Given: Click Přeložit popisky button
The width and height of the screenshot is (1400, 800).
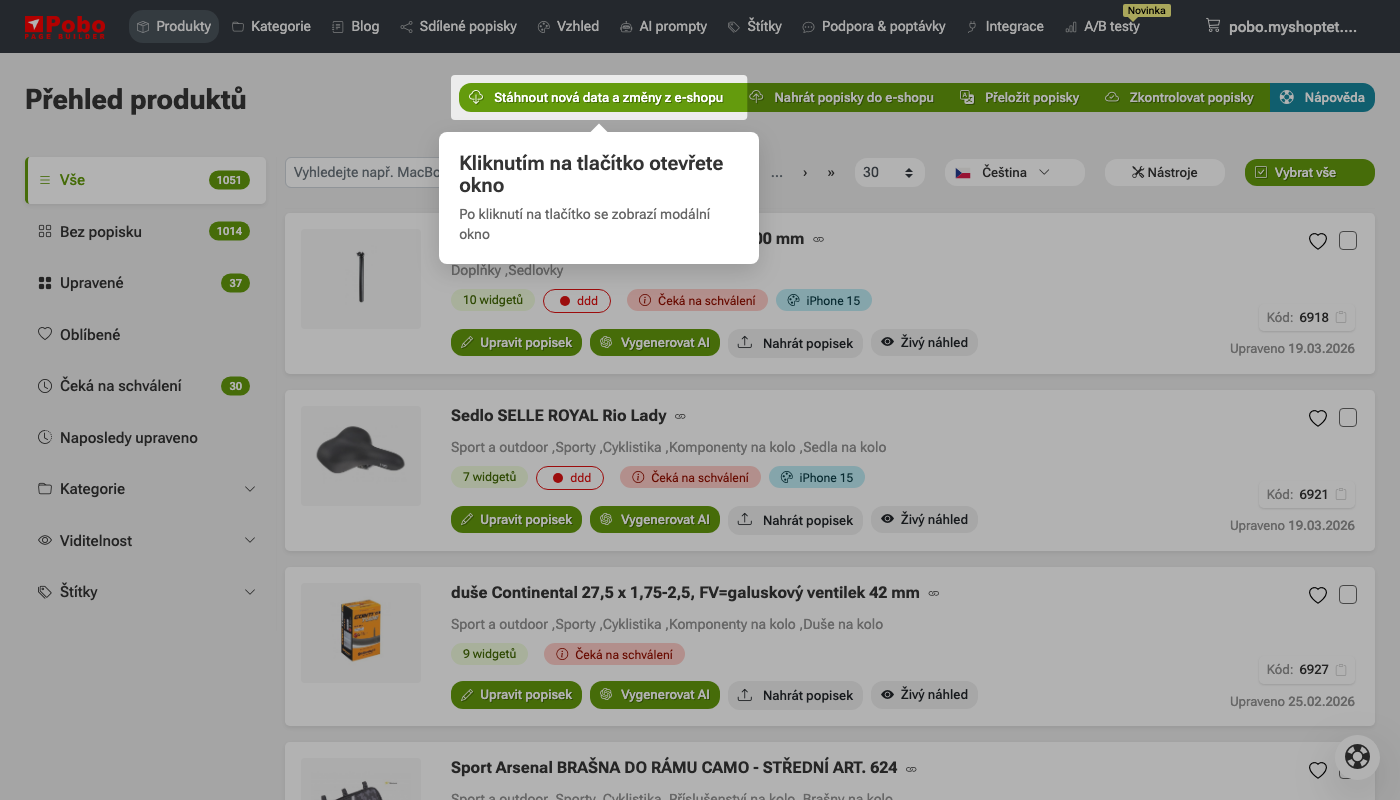Looking at the screenshot, I should (1020, 97).
